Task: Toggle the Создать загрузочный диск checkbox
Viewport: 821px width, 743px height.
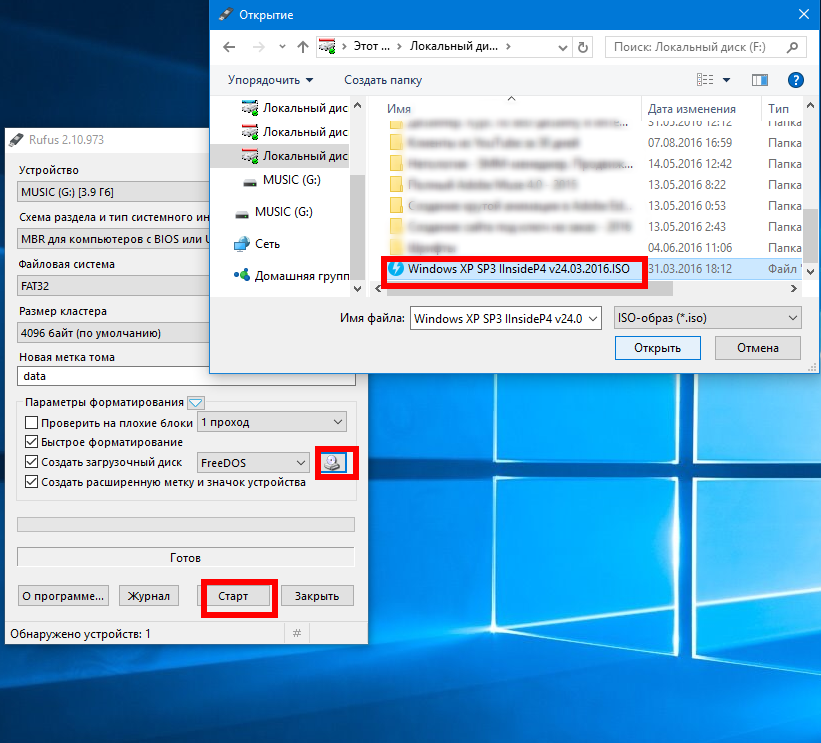Action: [x=31, y=462]
